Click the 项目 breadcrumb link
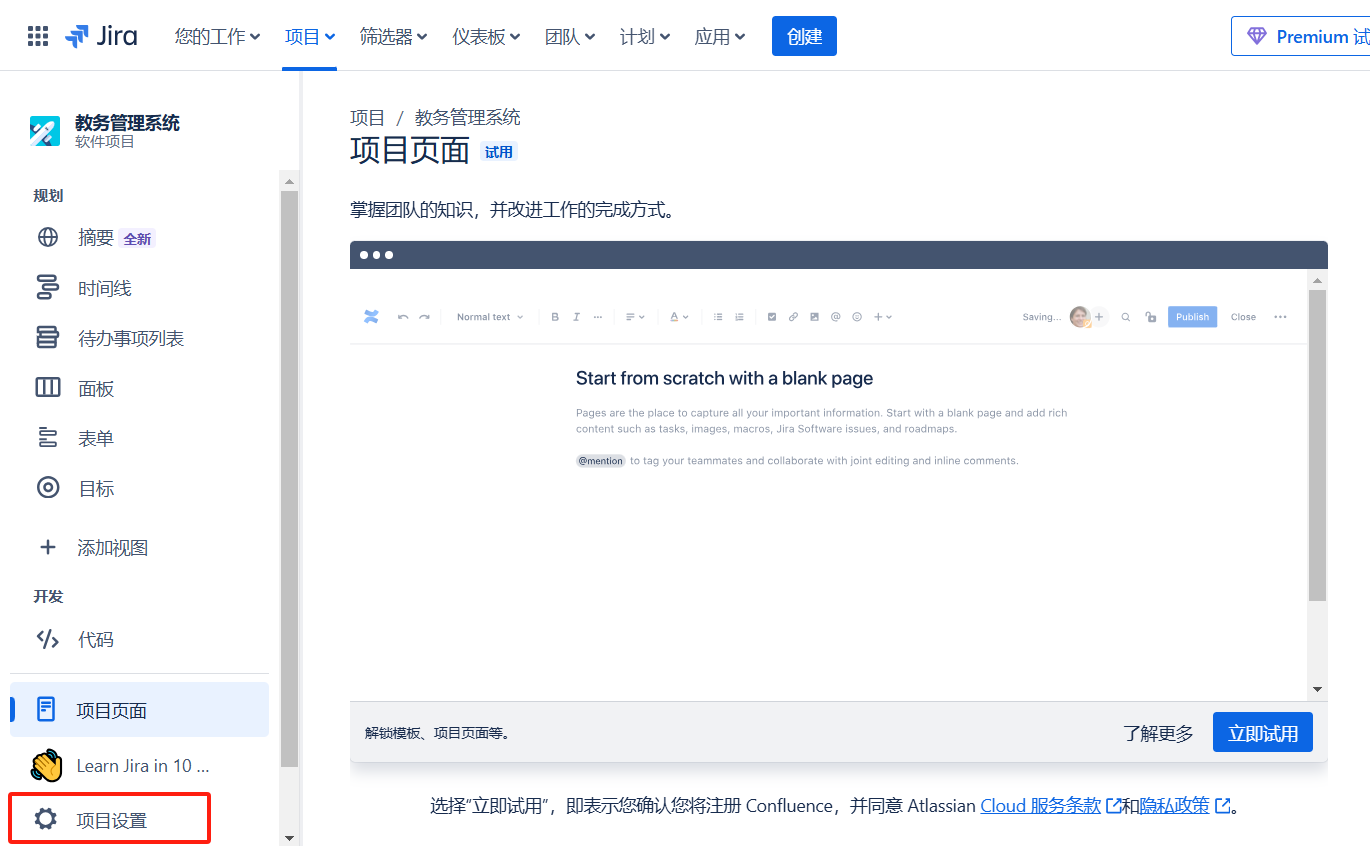The height and width of the screenshot is (846, 1370). point(367,117)
